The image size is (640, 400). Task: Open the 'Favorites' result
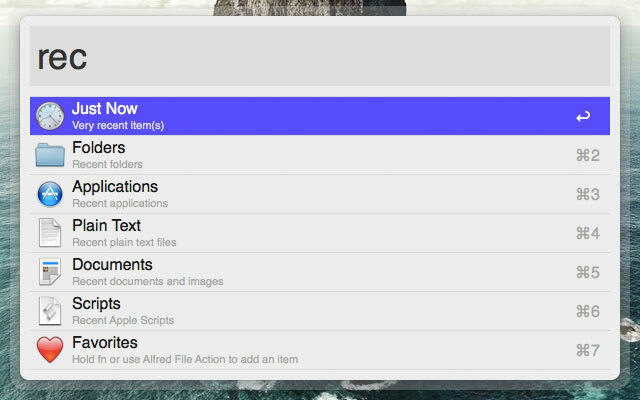click(320, 350)
